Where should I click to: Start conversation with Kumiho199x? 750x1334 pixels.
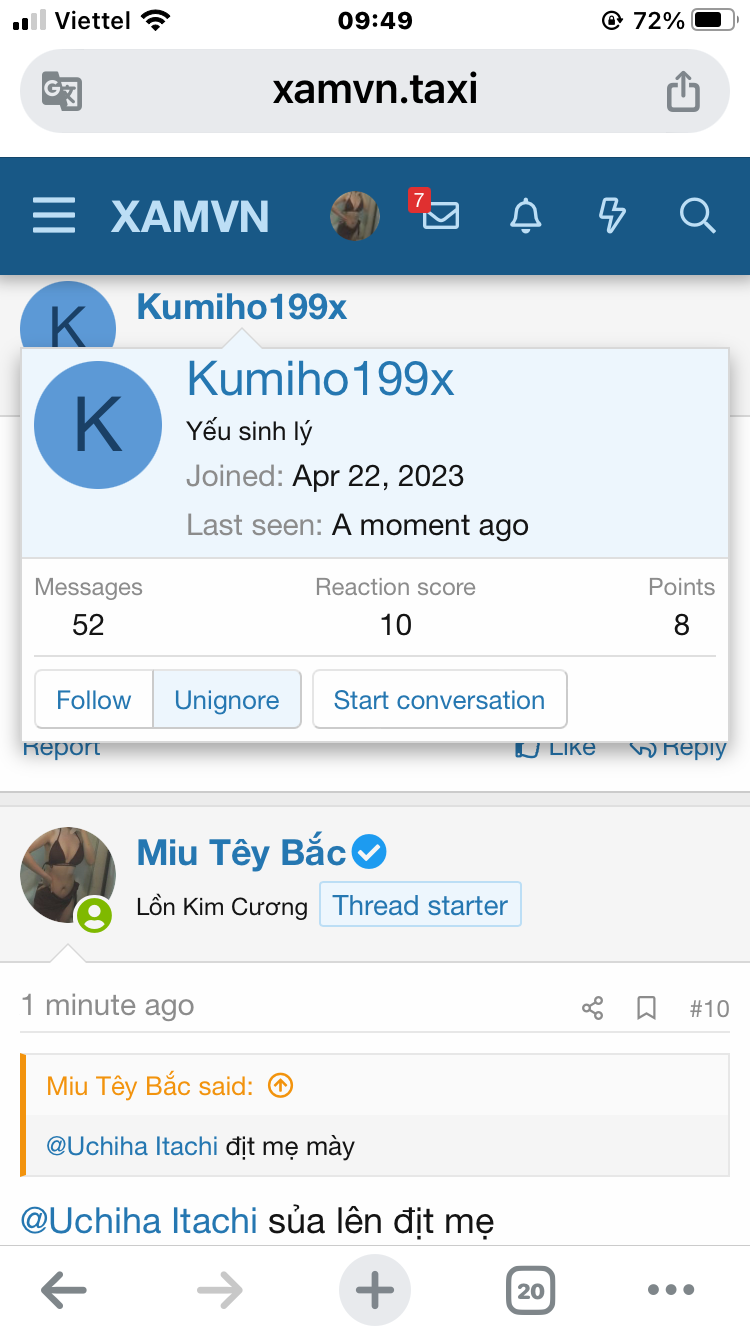pos(439,700)
